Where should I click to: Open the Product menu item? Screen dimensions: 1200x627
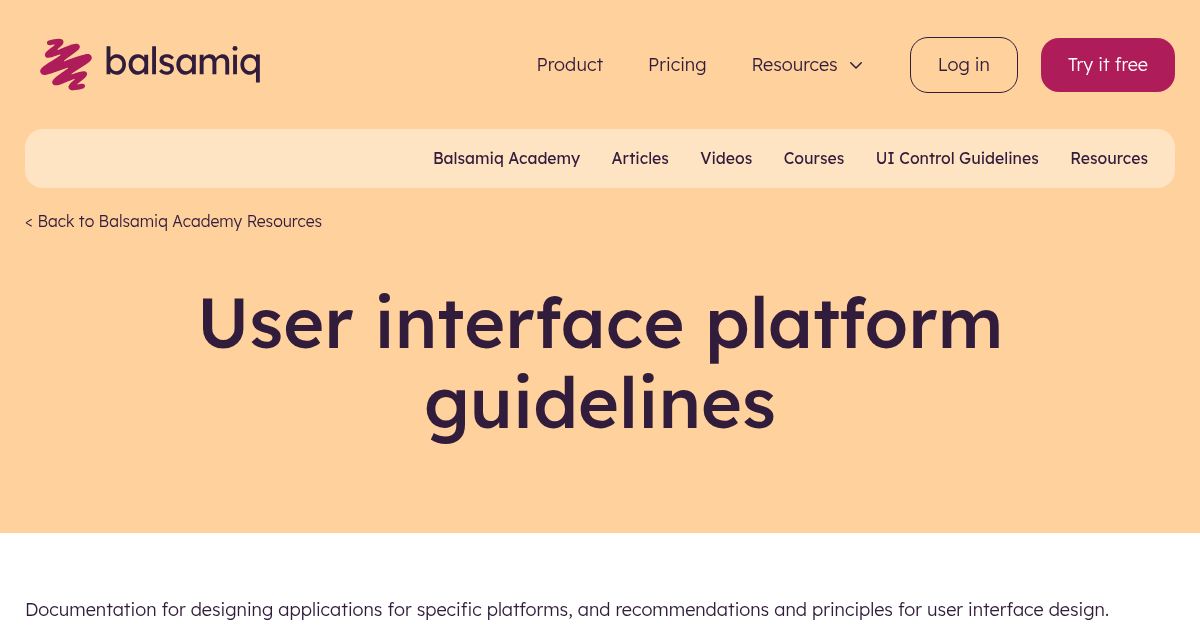point(569,65)
